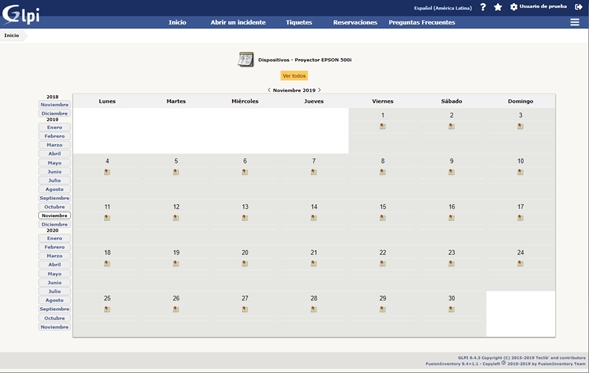Go to next month arrow

point(319,90)
